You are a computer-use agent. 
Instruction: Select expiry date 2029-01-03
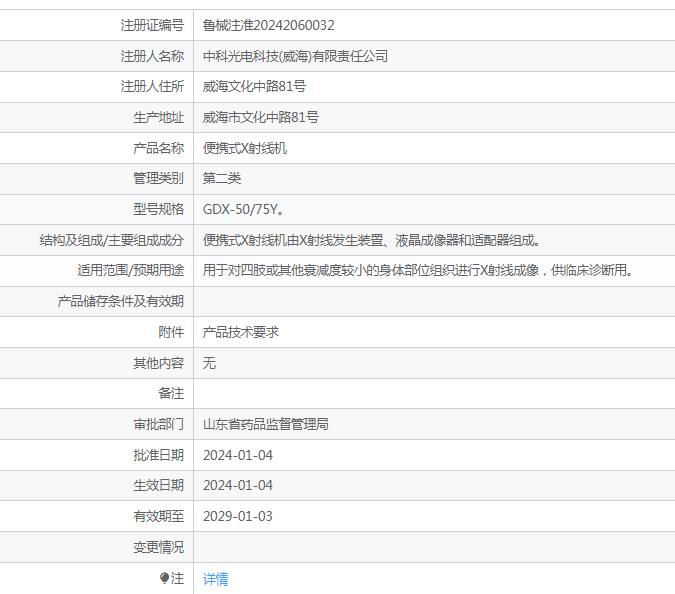(x=238, y=517)
